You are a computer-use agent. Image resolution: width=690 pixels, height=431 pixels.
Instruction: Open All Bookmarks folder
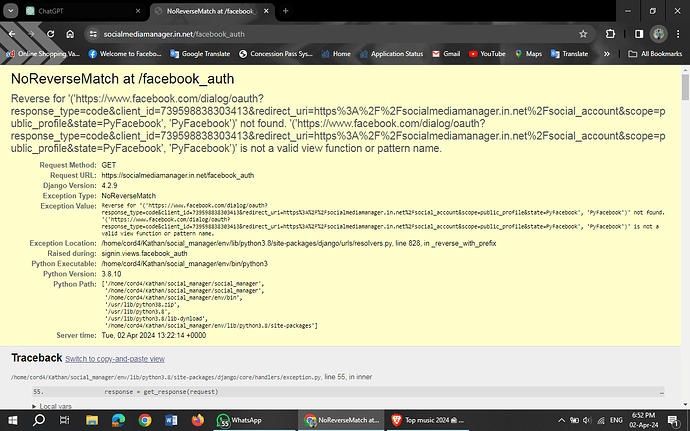655,54
